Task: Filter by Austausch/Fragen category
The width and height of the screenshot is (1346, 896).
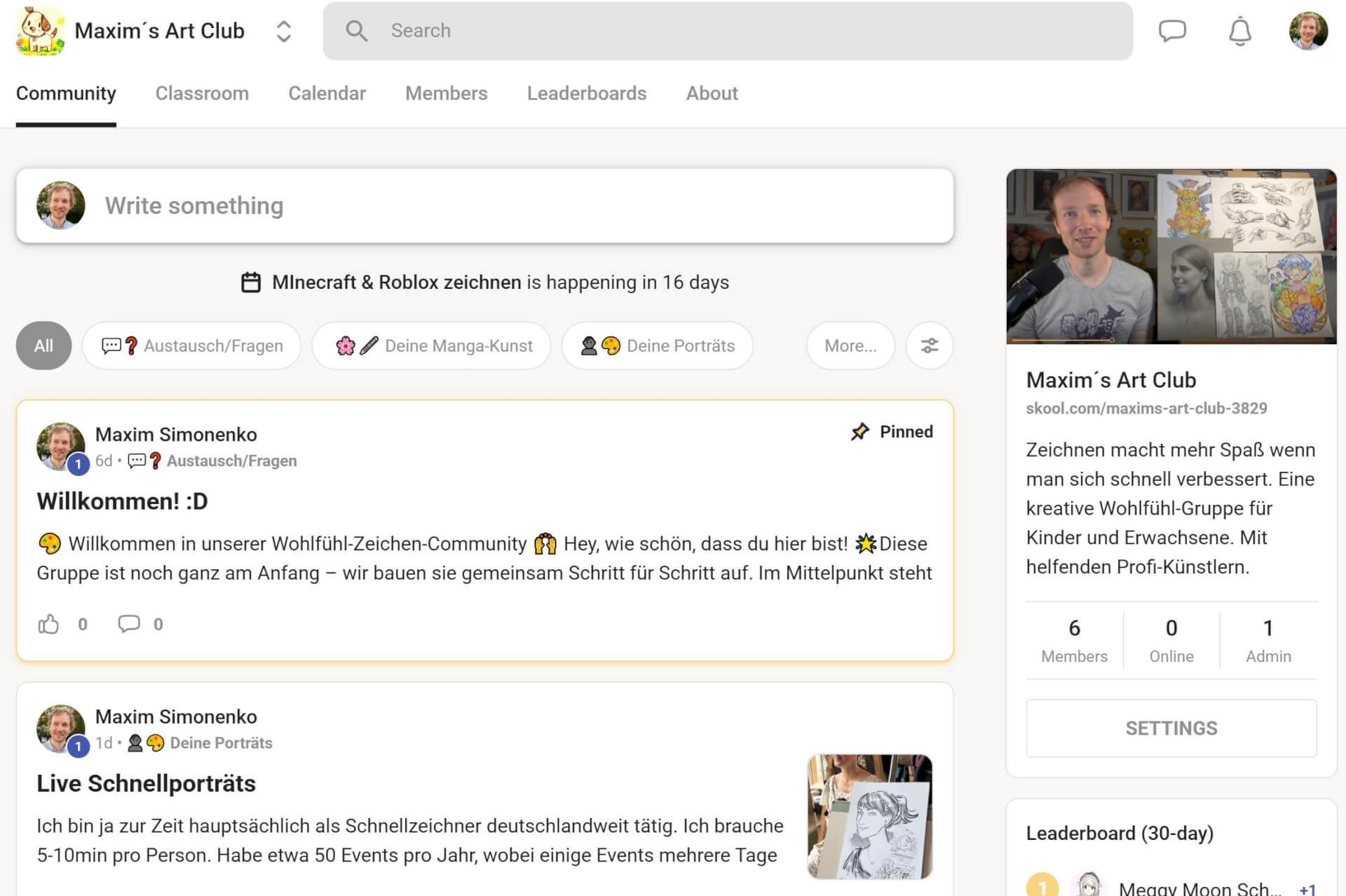Action: (x=191, y=346)
